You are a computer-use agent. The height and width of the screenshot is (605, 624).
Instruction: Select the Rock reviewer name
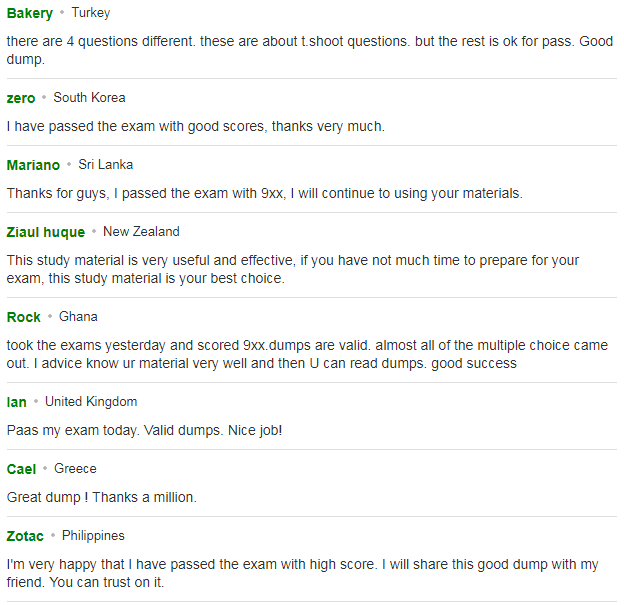click(x=23, y=317)
